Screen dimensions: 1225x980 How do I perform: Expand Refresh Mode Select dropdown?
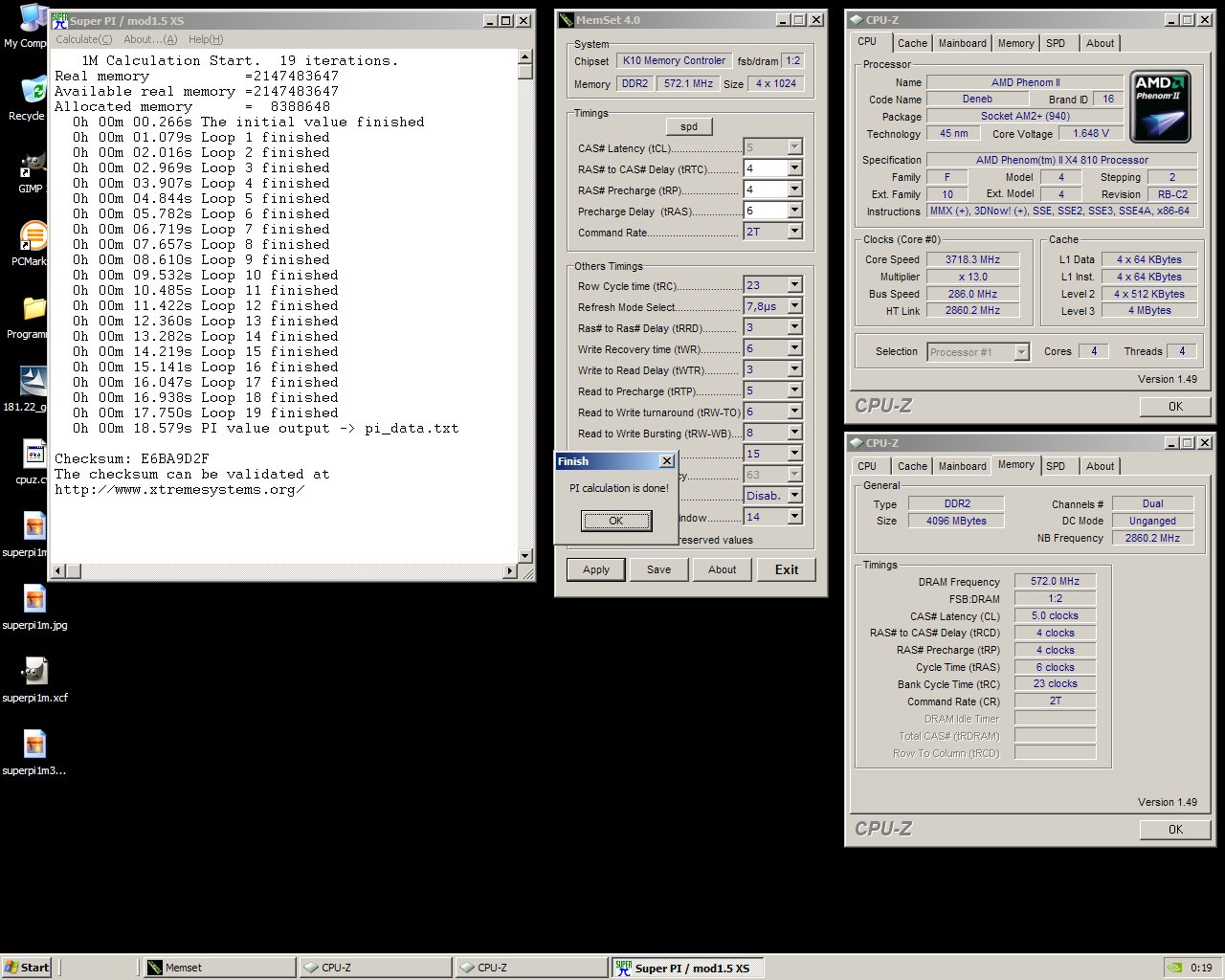pos(794,306)
